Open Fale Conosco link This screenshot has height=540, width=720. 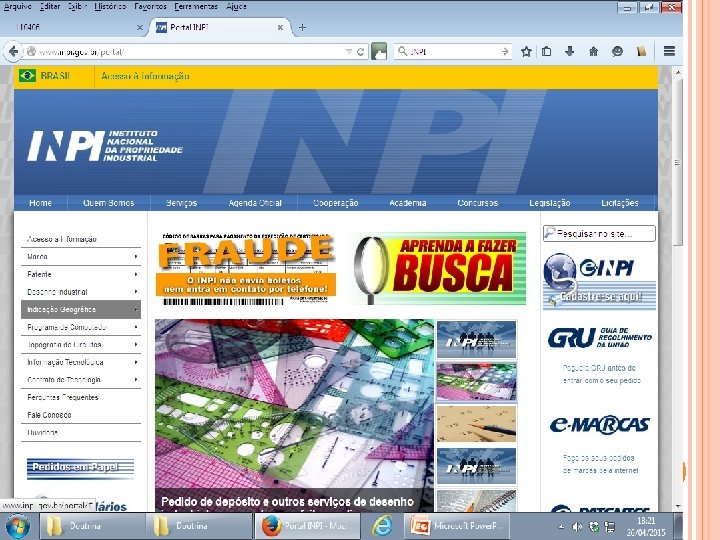coord(49,415)
